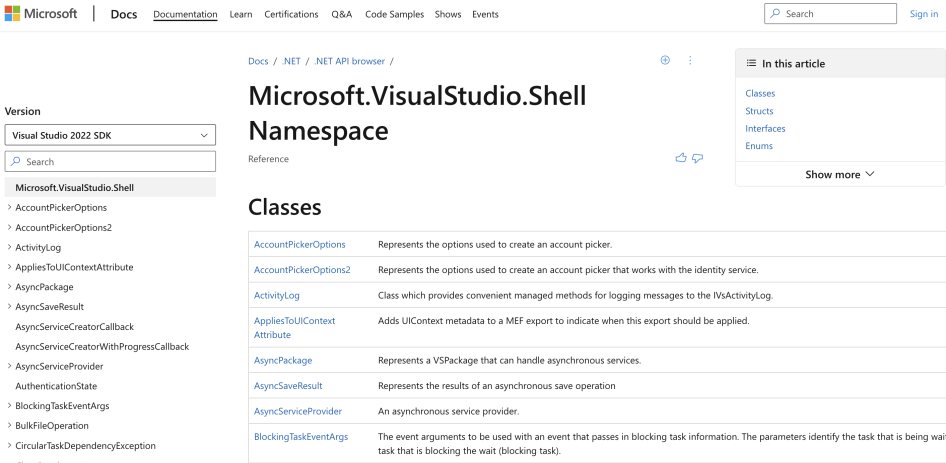
Task: Expand the ActivityLog tree node
Action: [x=9, y=247]
